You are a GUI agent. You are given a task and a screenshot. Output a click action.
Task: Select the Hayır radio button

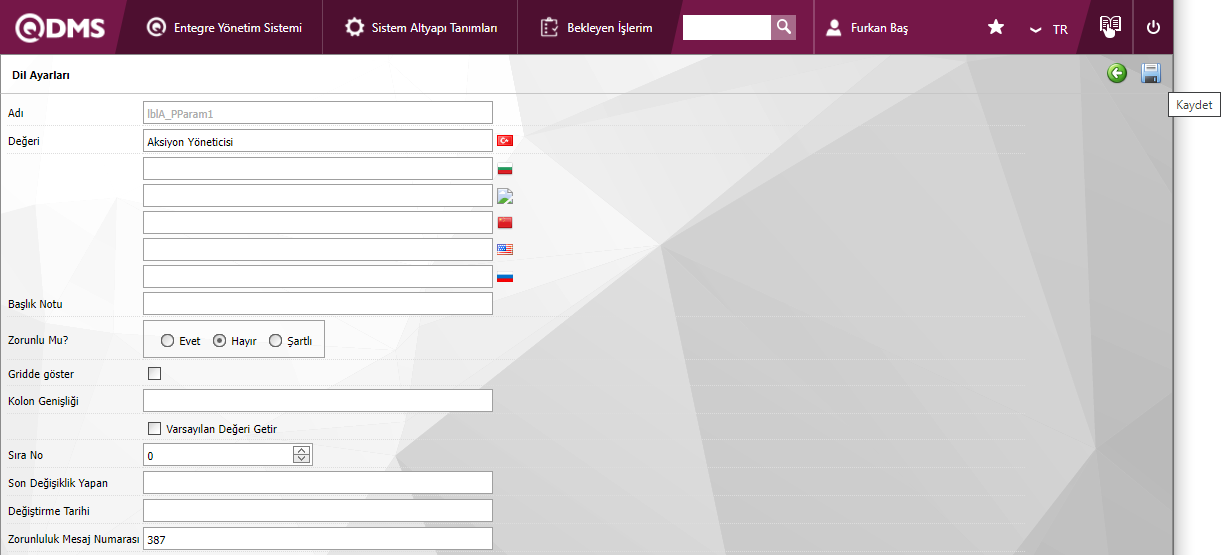pyautogui.click(x=220, y=341)
